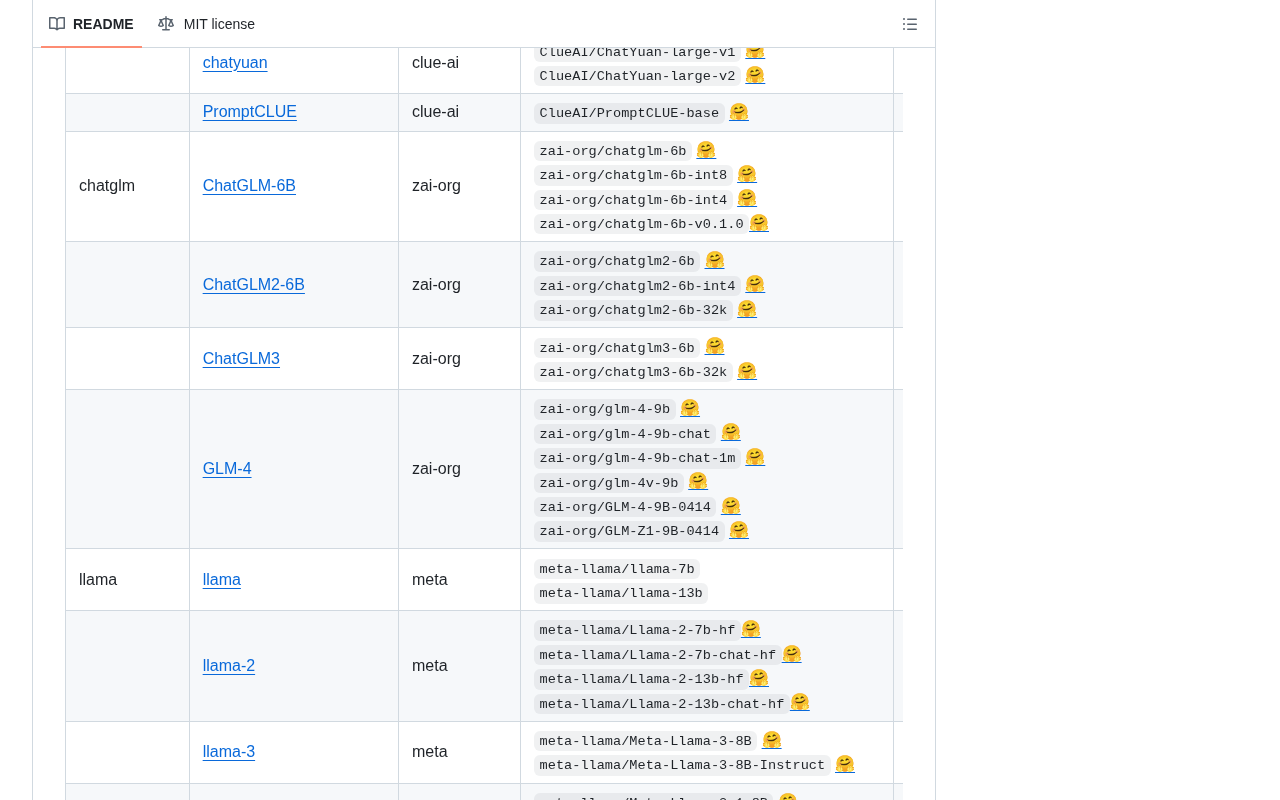The image size is (1280, 800).
Task: Select the 'meta-llama/llama-13b' code text
Action: click(621, 593)
